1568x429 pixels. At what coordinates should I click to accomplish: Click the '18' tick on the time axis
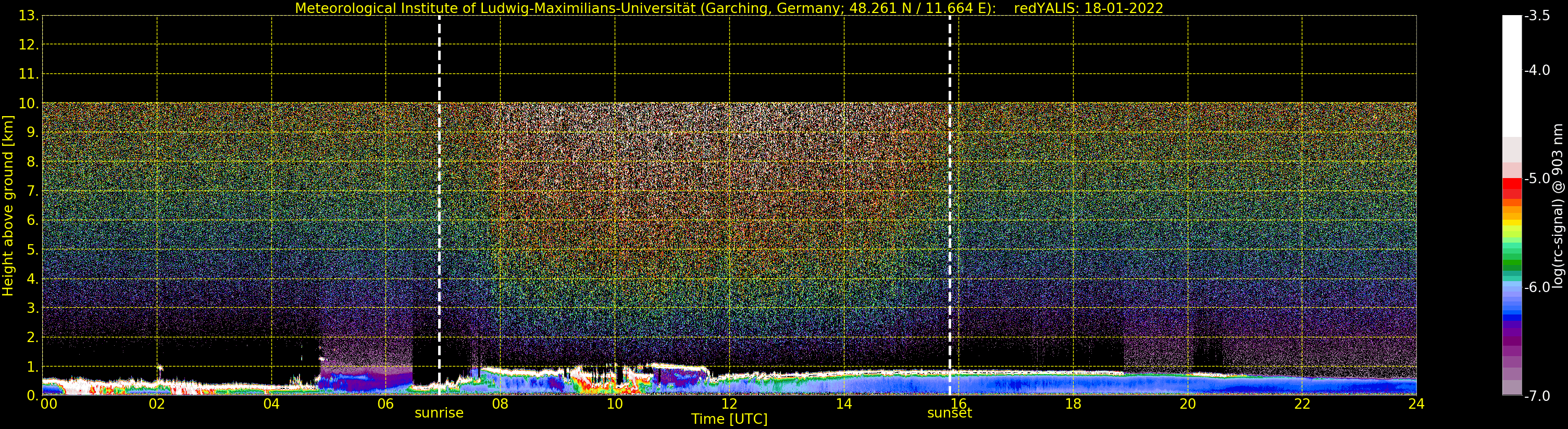[x=1073, y=403]
